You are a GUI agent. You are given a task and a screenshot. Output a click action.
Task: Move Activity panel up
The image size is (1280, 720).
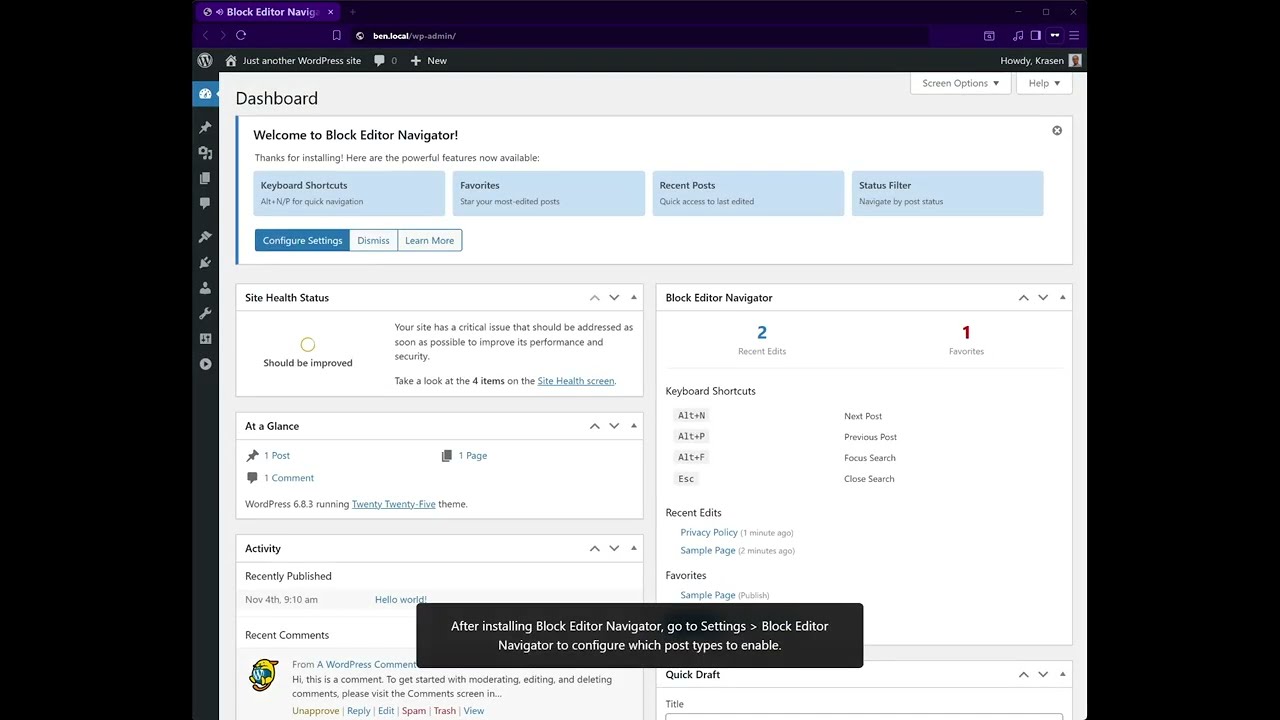(595, 548)
